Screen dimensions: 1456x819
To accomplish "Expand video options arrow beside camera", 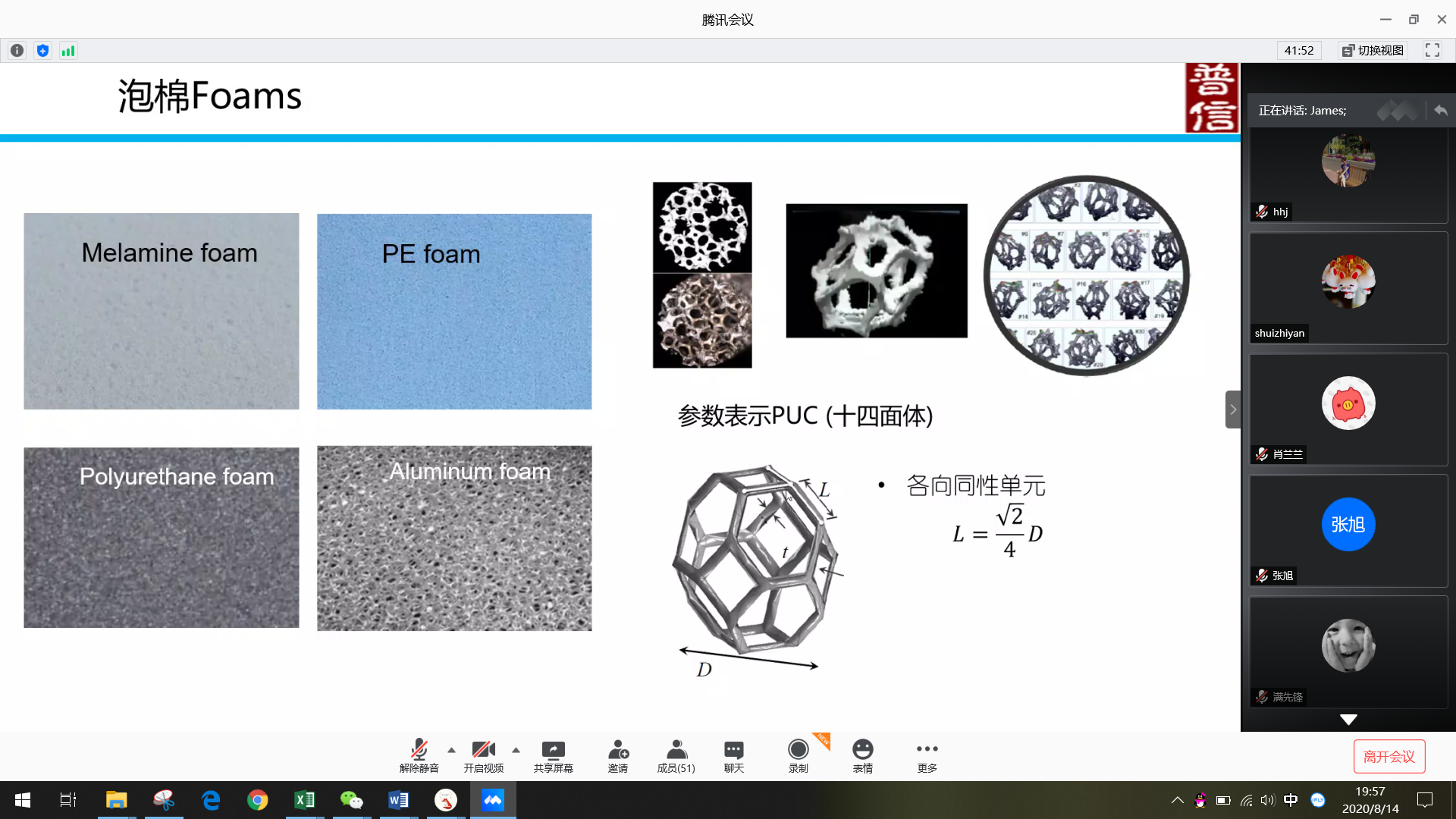I will 516,750.
